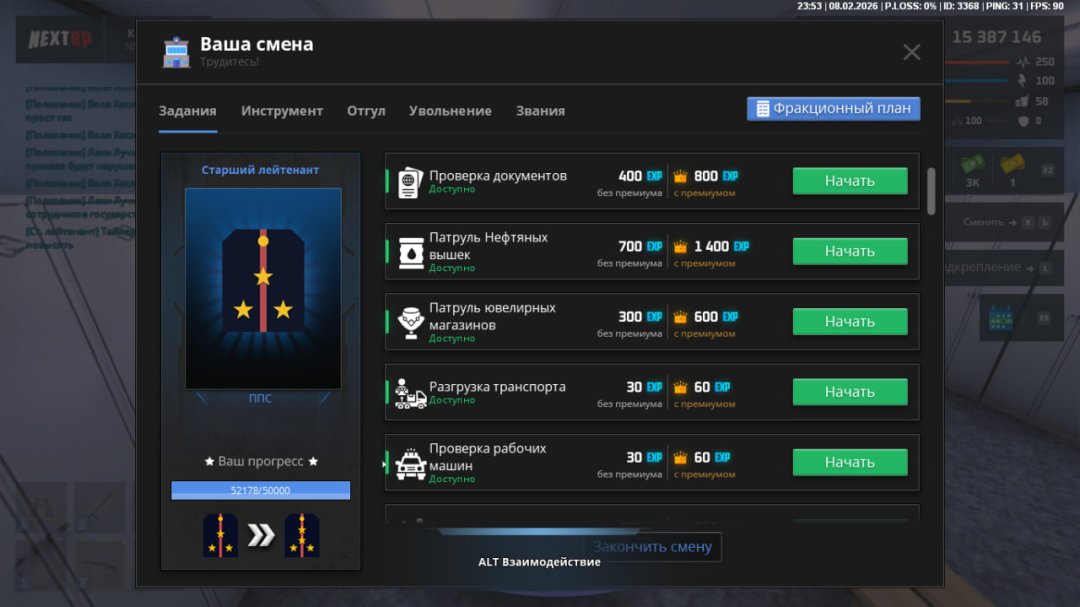Screen dimensions: 1080x607
Task: Switch to the Инструмент tab
Action: [282, 111]
